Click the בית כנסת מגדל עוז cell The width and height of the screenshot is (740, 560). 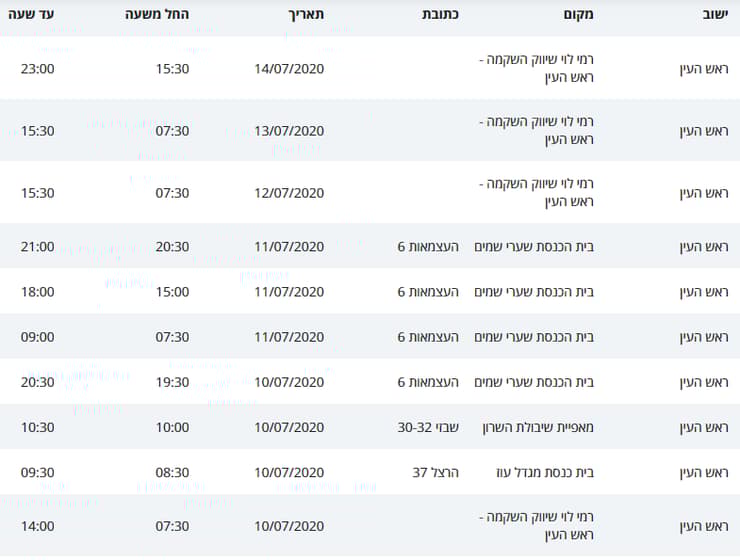click(x=545, y=472)
